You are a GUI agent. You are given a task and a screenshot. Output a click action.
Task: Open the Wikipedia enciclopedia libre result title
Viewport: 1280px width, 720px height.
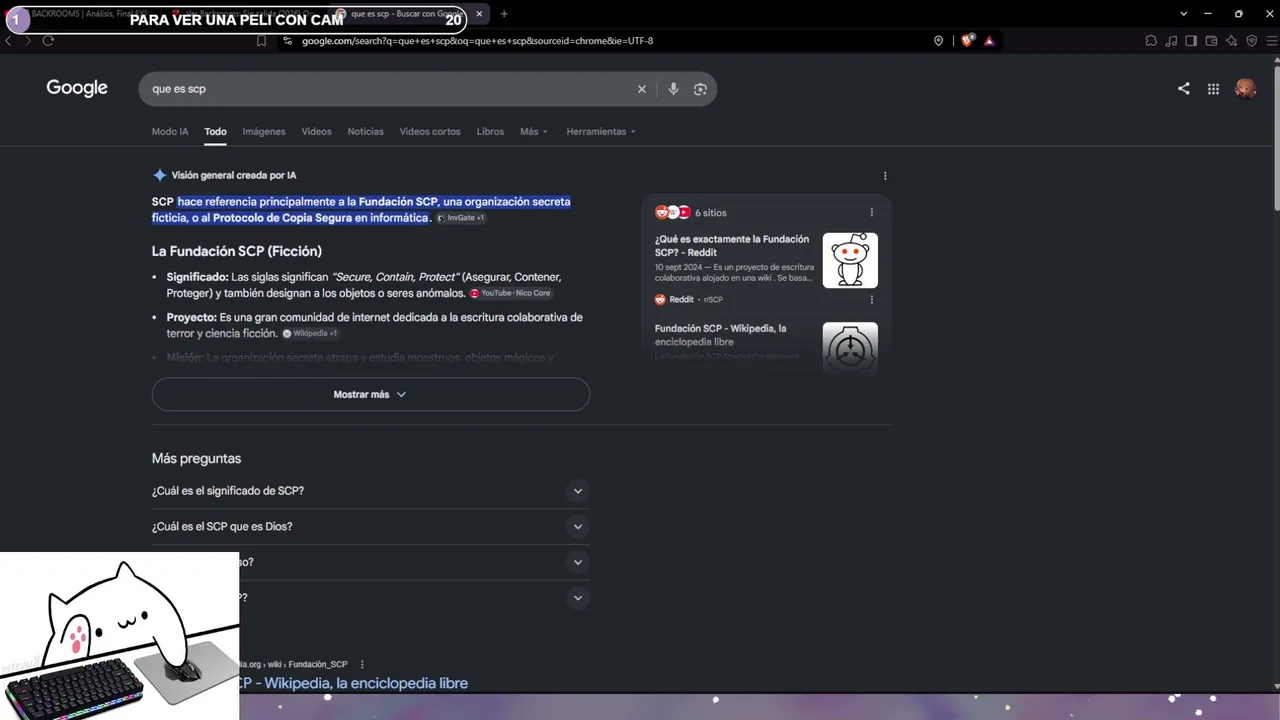355,683
